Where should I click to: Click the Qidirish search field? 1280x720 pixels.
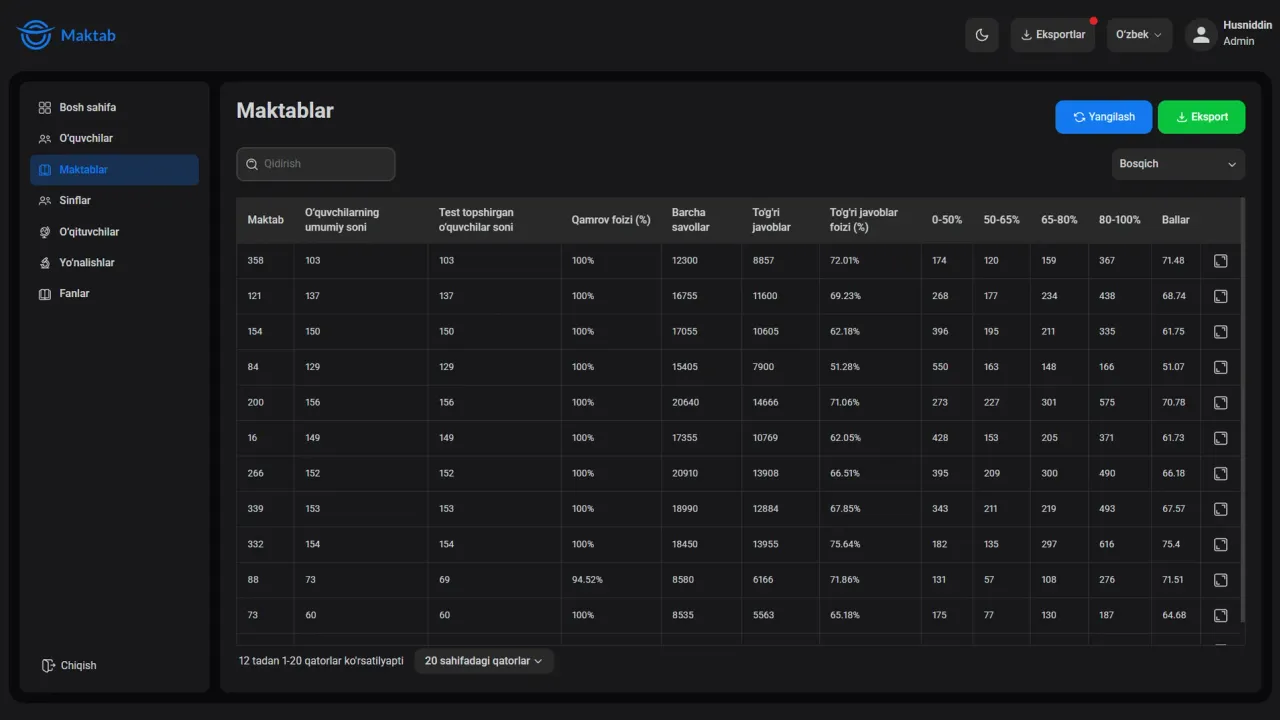[316, 164]
